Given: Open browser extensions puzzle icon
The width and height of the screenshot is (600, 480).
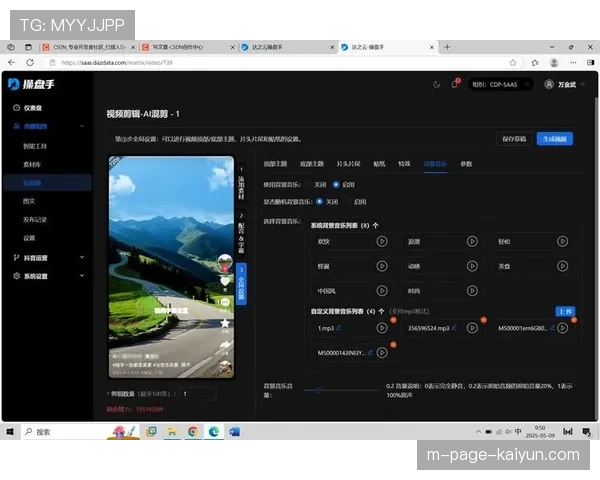Looking at the screenshot, I should point(535,62).
